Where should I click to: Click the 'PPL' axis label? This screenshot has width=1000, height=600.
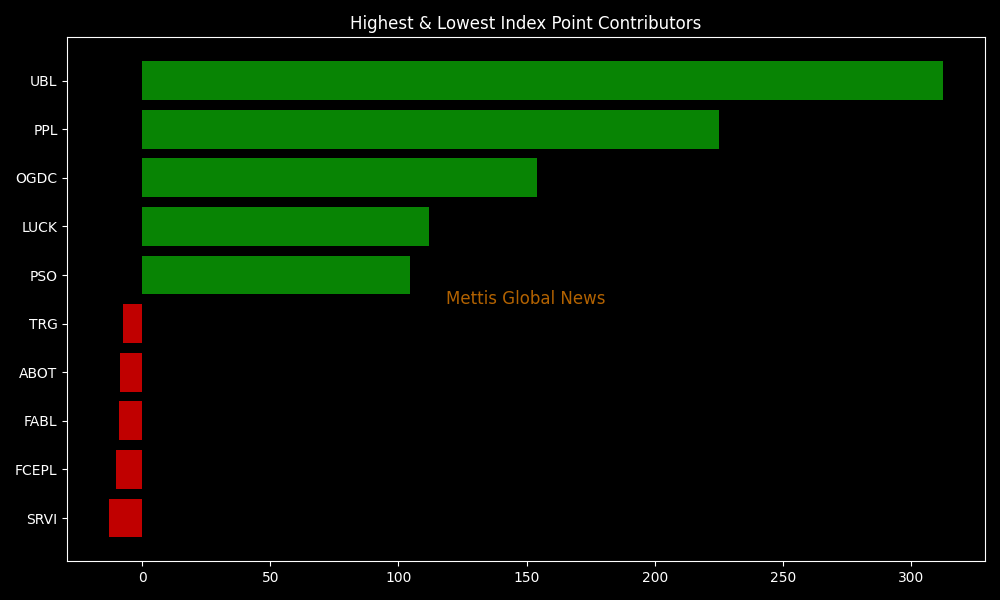tap(45, 130)
